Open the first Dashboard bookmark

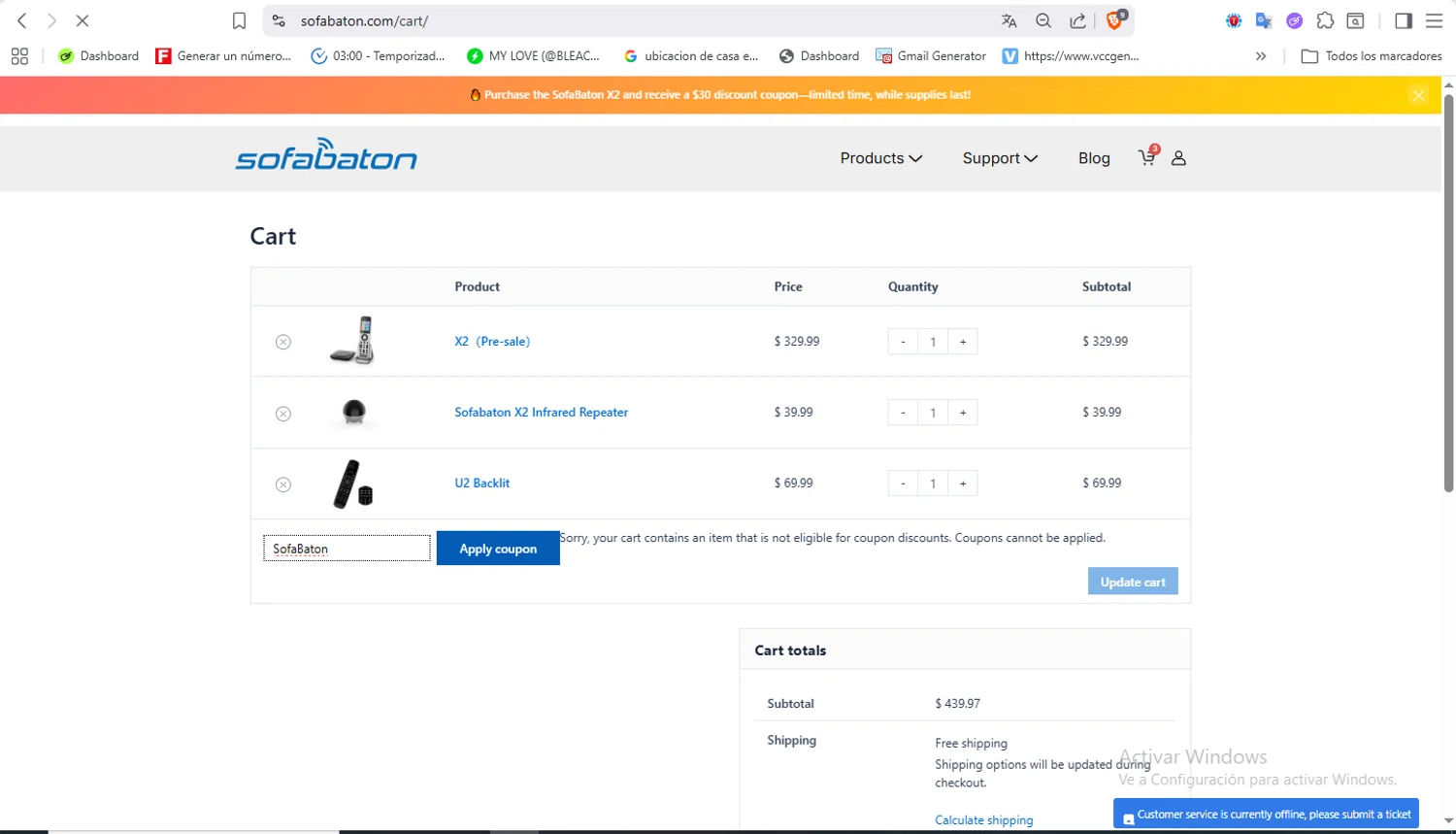tap(98, 56)
